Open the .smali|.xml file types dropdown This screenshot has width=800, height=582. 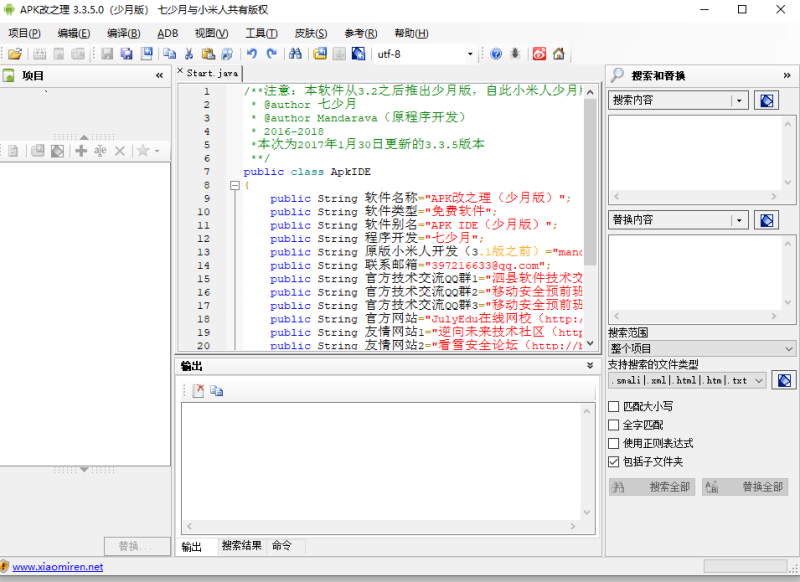(687, 381)
